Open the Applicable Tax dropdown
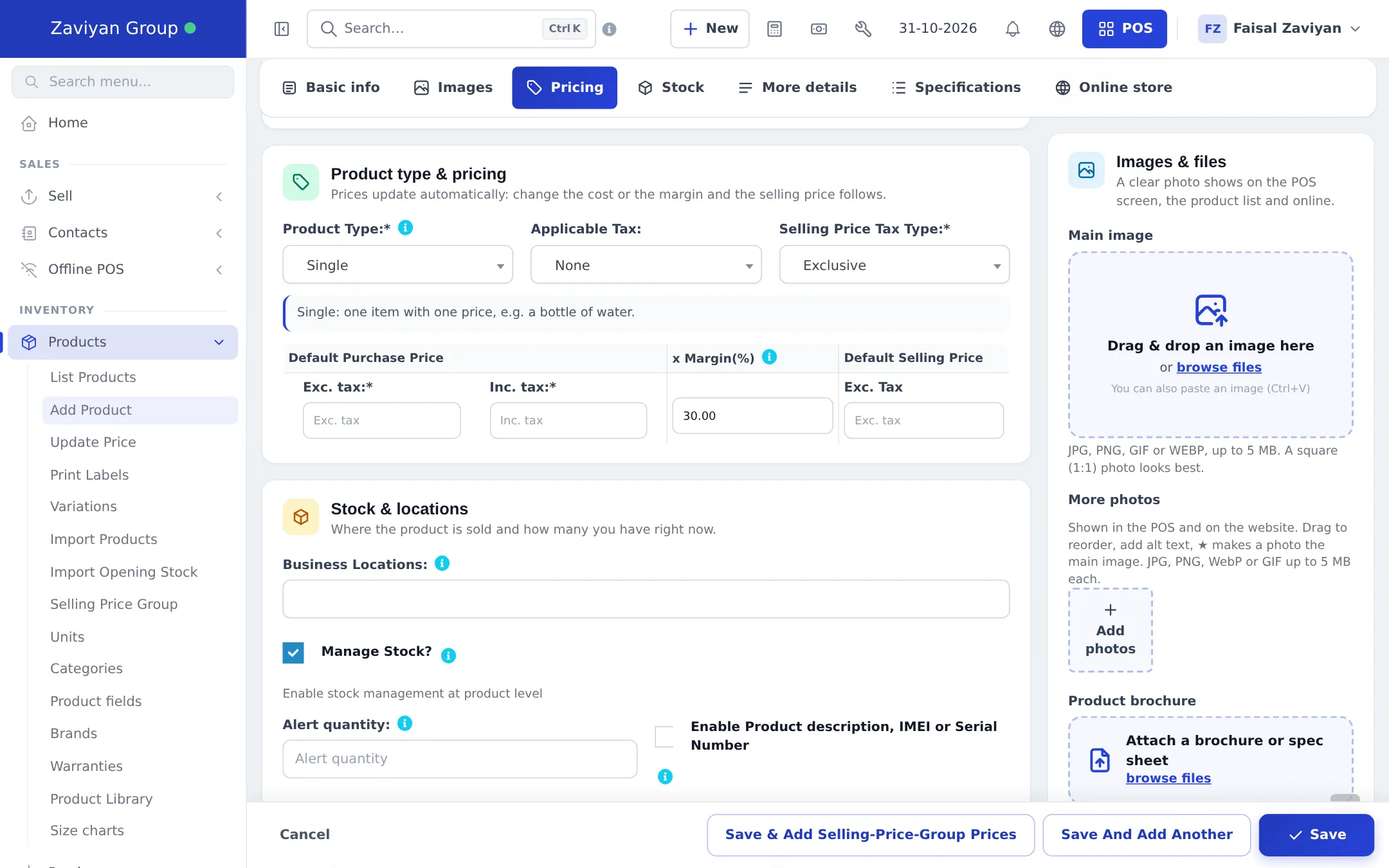The width and height of the screenshot is (1389, 868). (646, 265)
